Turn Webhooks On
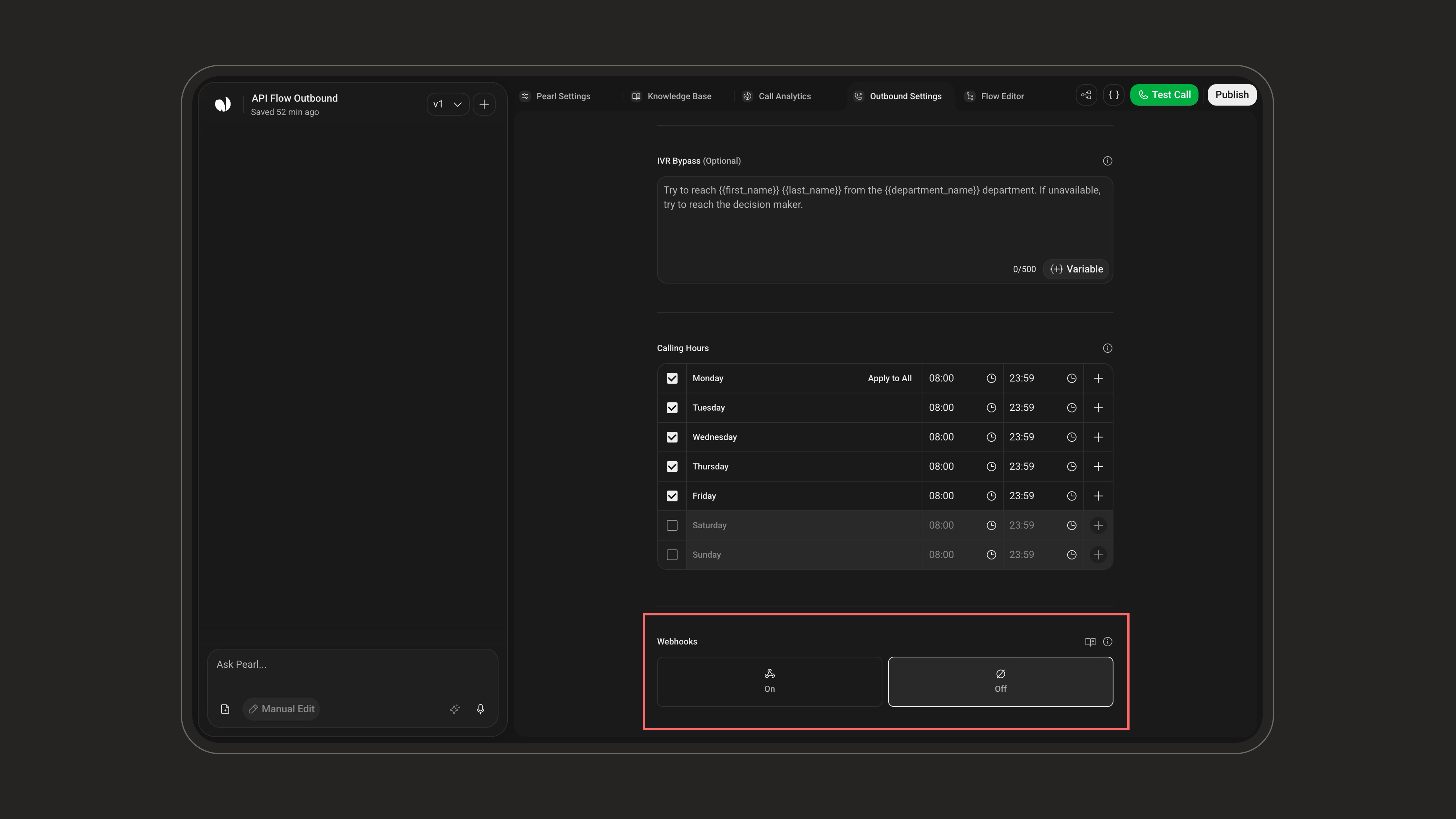Viewport: 1456px width, 819px height. pos(769,682)
